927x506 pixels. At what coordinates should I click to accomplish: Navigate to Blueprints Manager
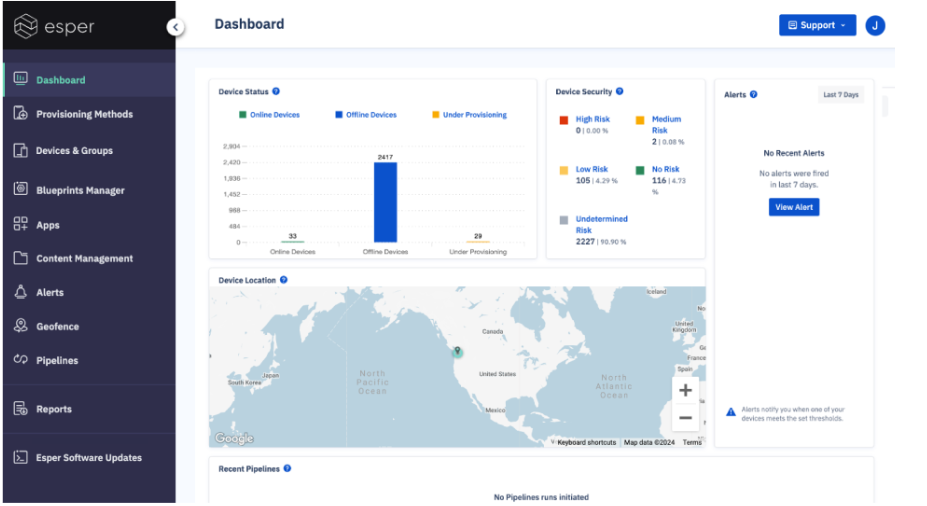coord(80,190)
